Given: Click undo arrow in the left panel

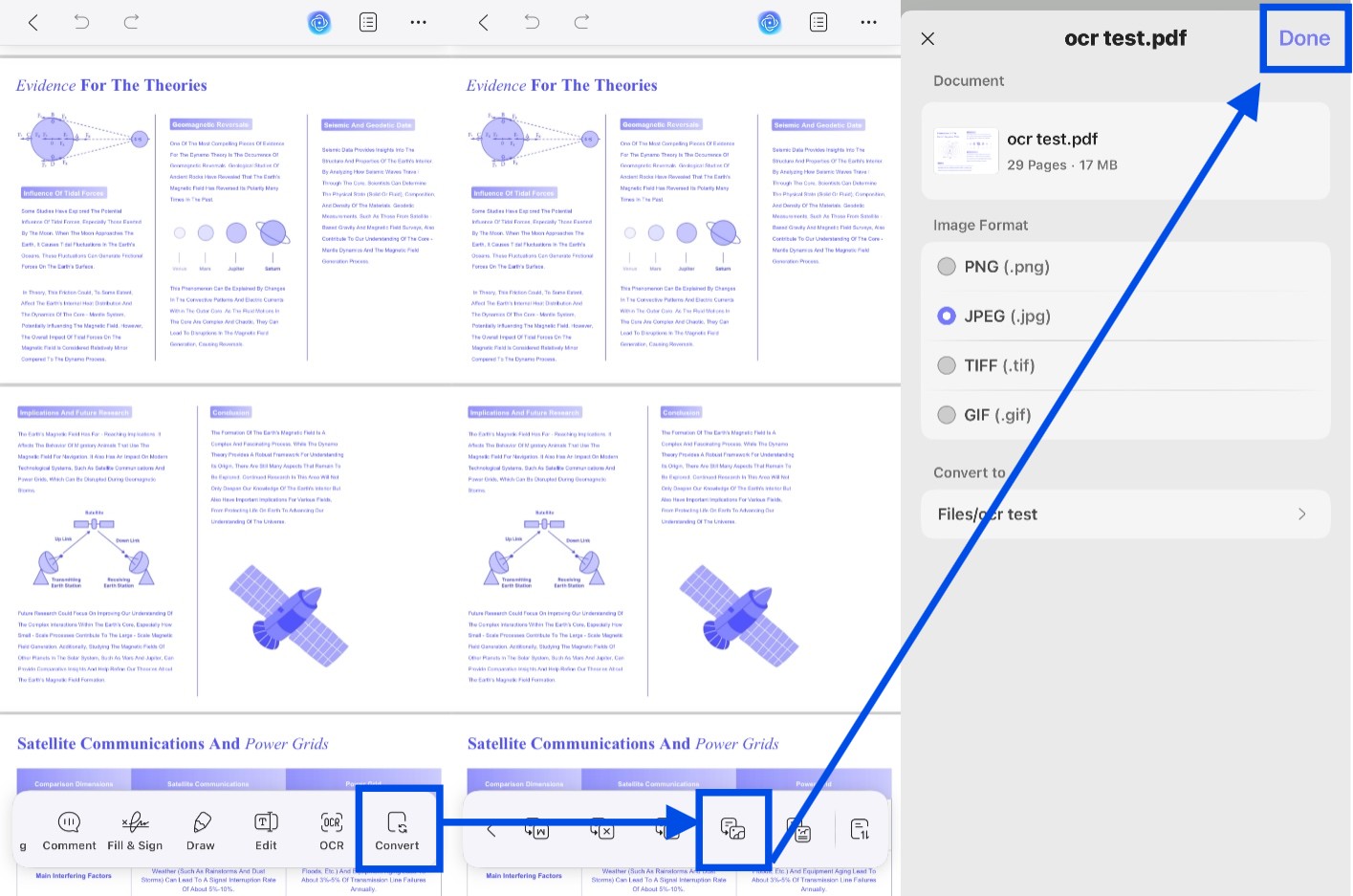Looking at the screenshot, I should point(81,22).
